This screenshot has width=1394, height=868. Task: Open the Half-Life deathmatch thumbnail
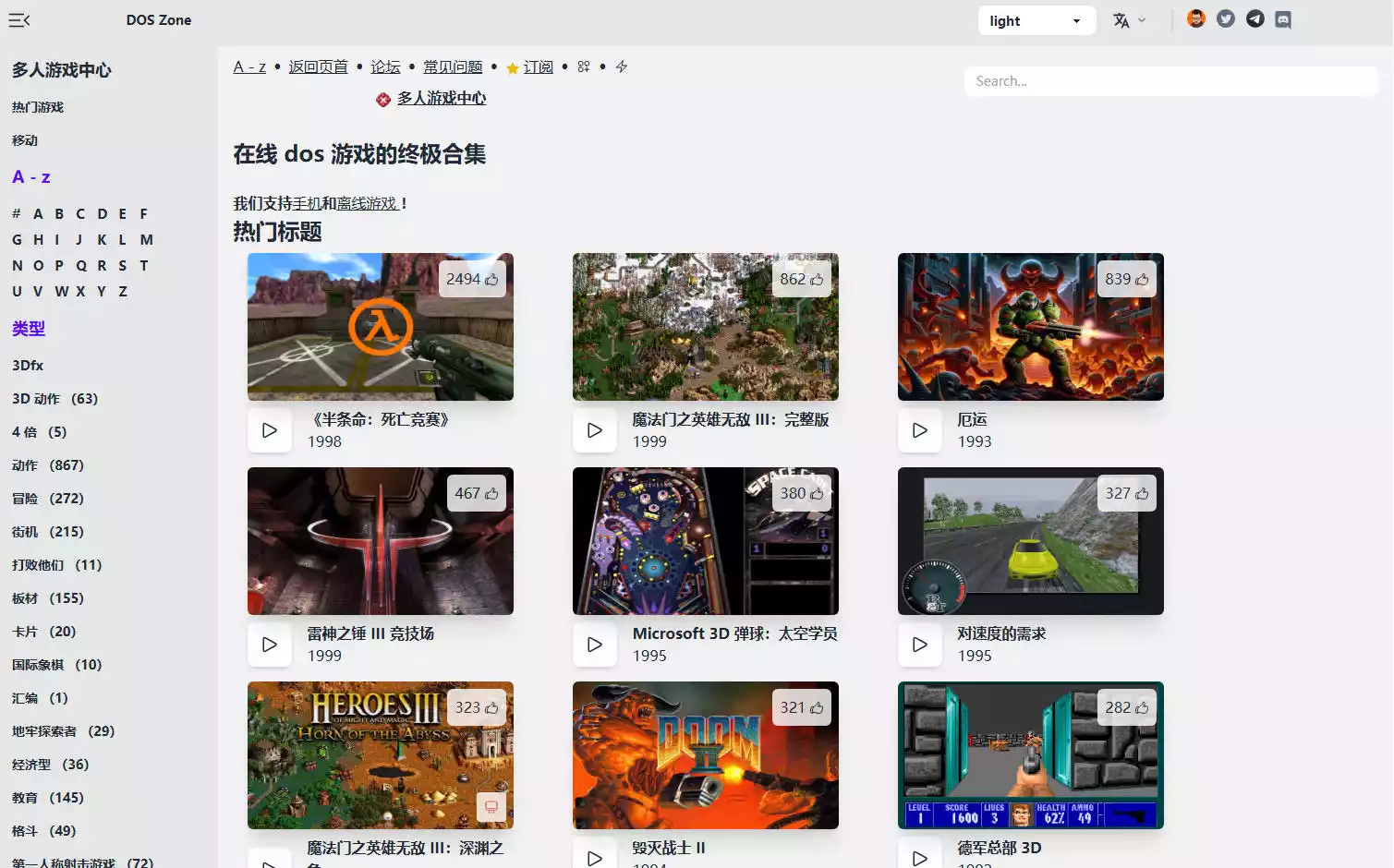381,327
